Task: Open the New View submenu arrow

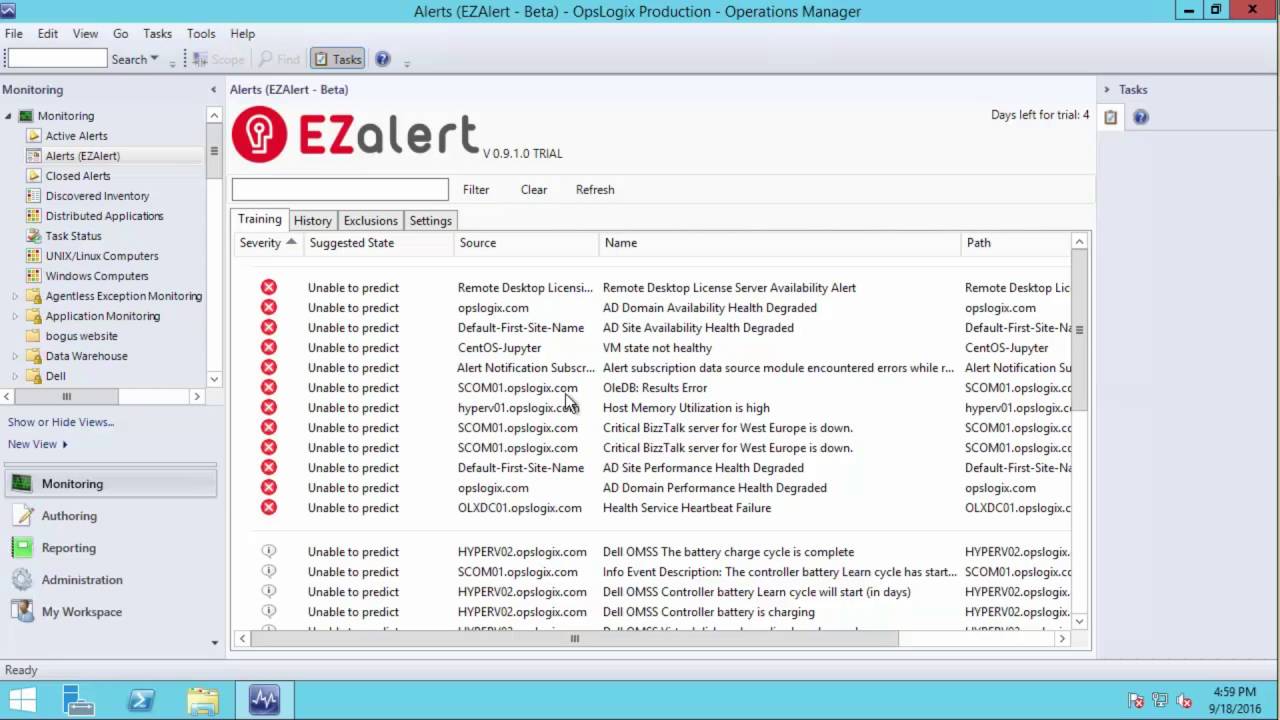Action: click(65, 444)
